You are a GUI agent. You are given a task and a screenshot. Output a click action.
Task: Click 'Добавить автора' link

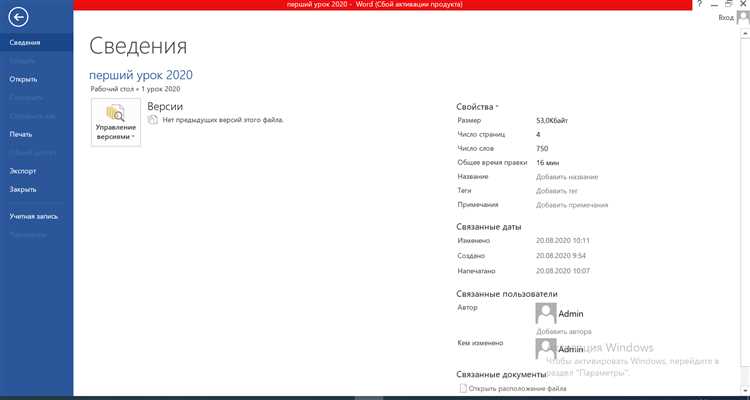click(563, 331)
